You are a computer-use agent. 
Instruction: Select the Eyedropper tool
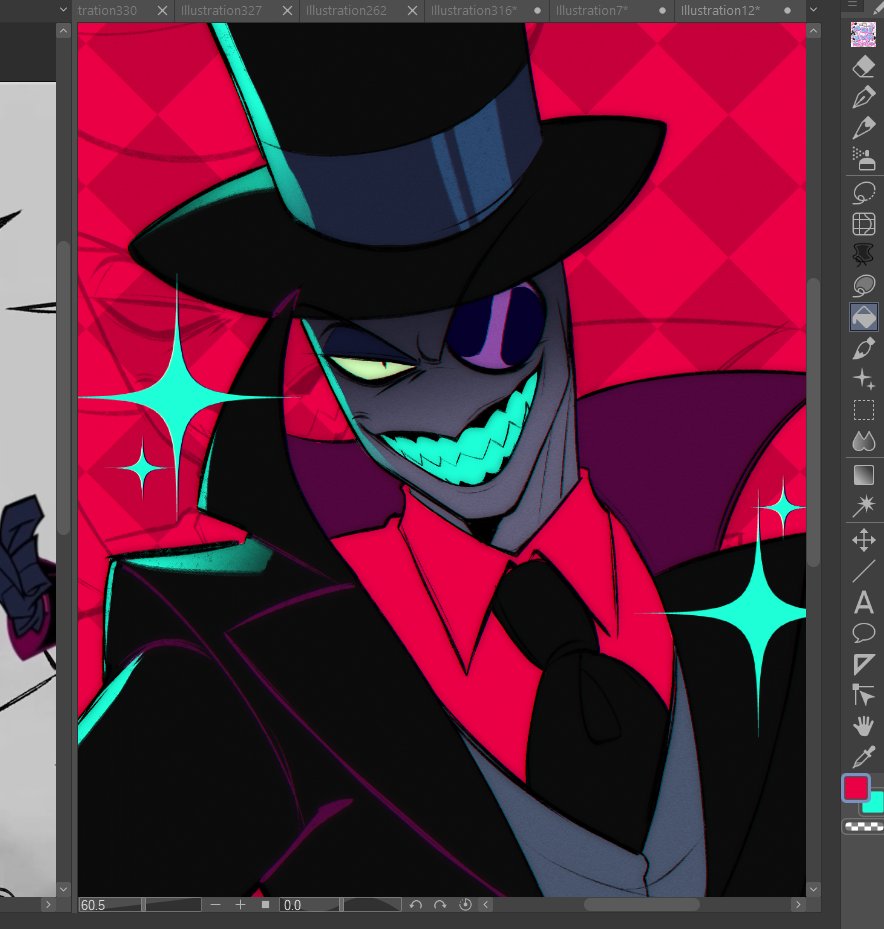tap(863, 757)
